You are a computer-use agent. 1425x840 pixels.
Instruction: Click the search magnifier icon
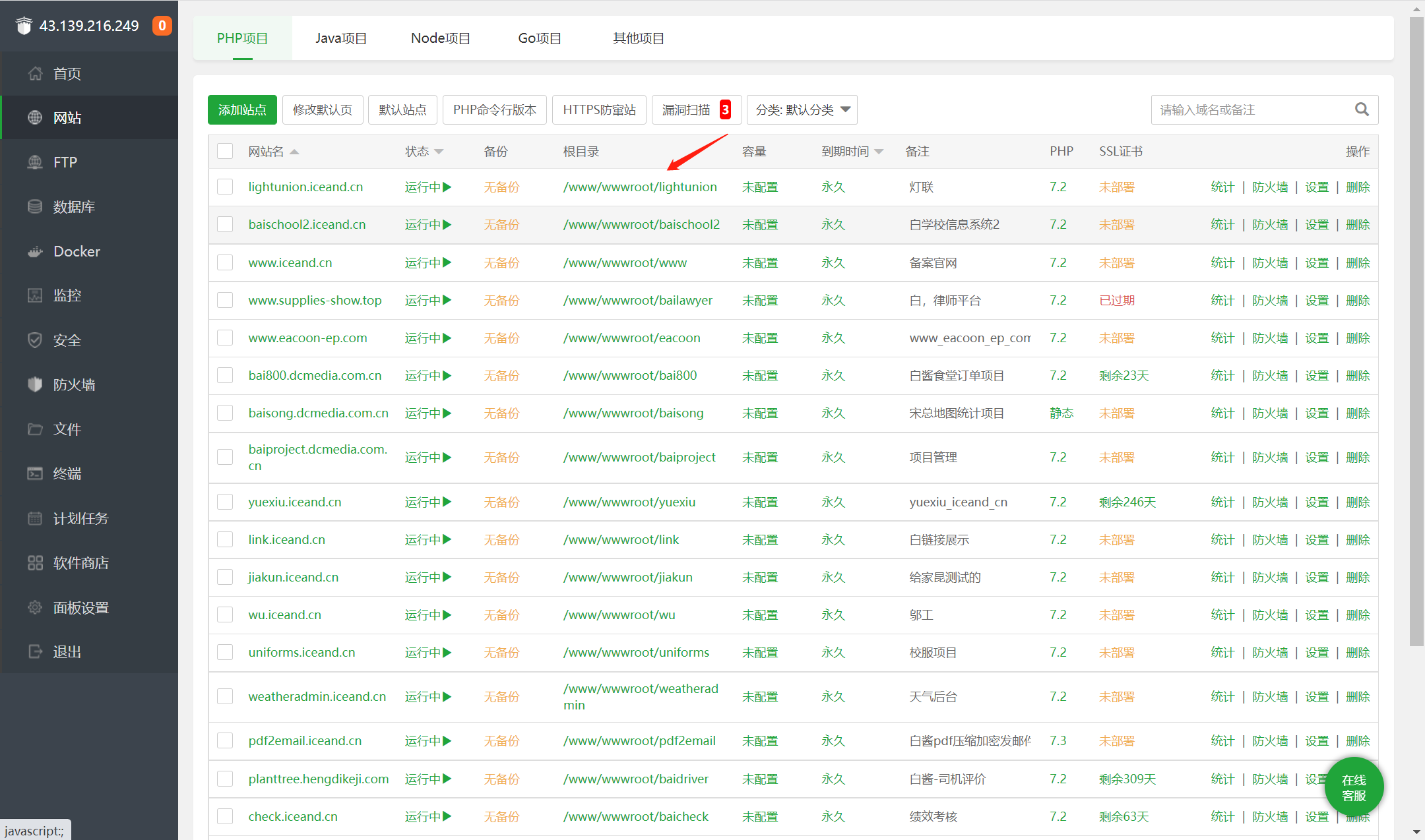tap(1362, 109)
